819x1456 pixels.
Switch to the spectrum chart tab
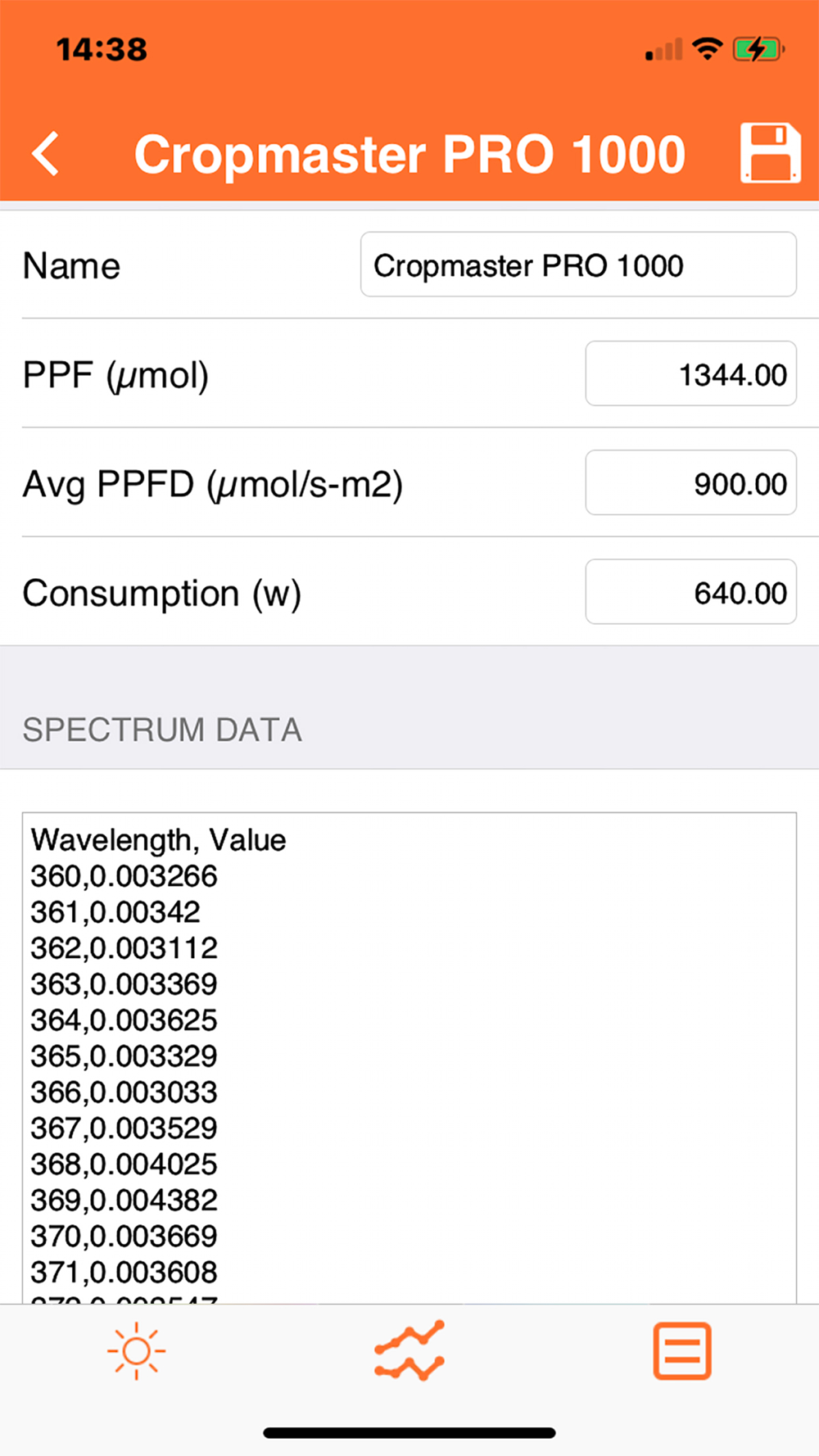point(409,1350)
